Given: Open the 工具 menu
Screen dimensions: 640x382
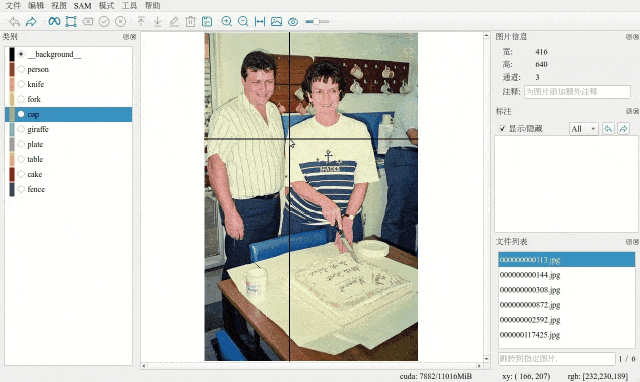Looking at the screenshot, I should (x=129, y=6).
